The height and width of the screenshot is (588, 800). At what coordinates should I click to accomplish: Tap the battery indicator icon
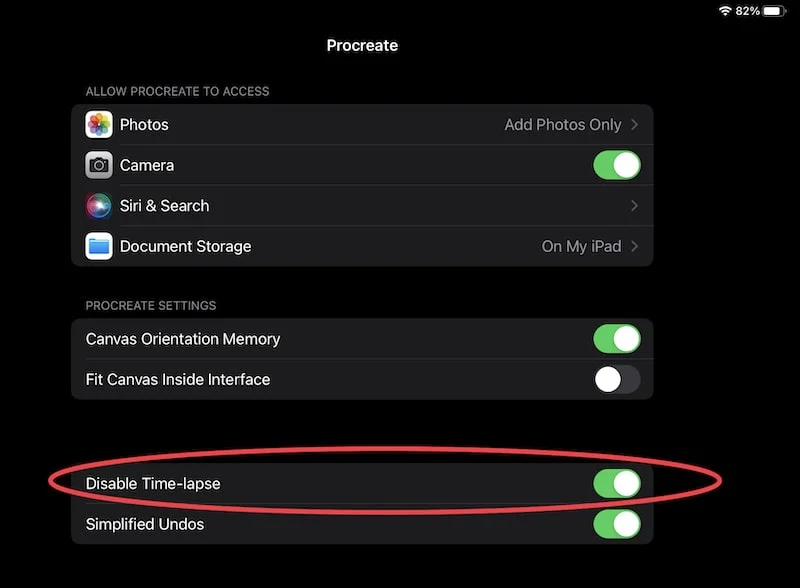(x=774, y=11)
